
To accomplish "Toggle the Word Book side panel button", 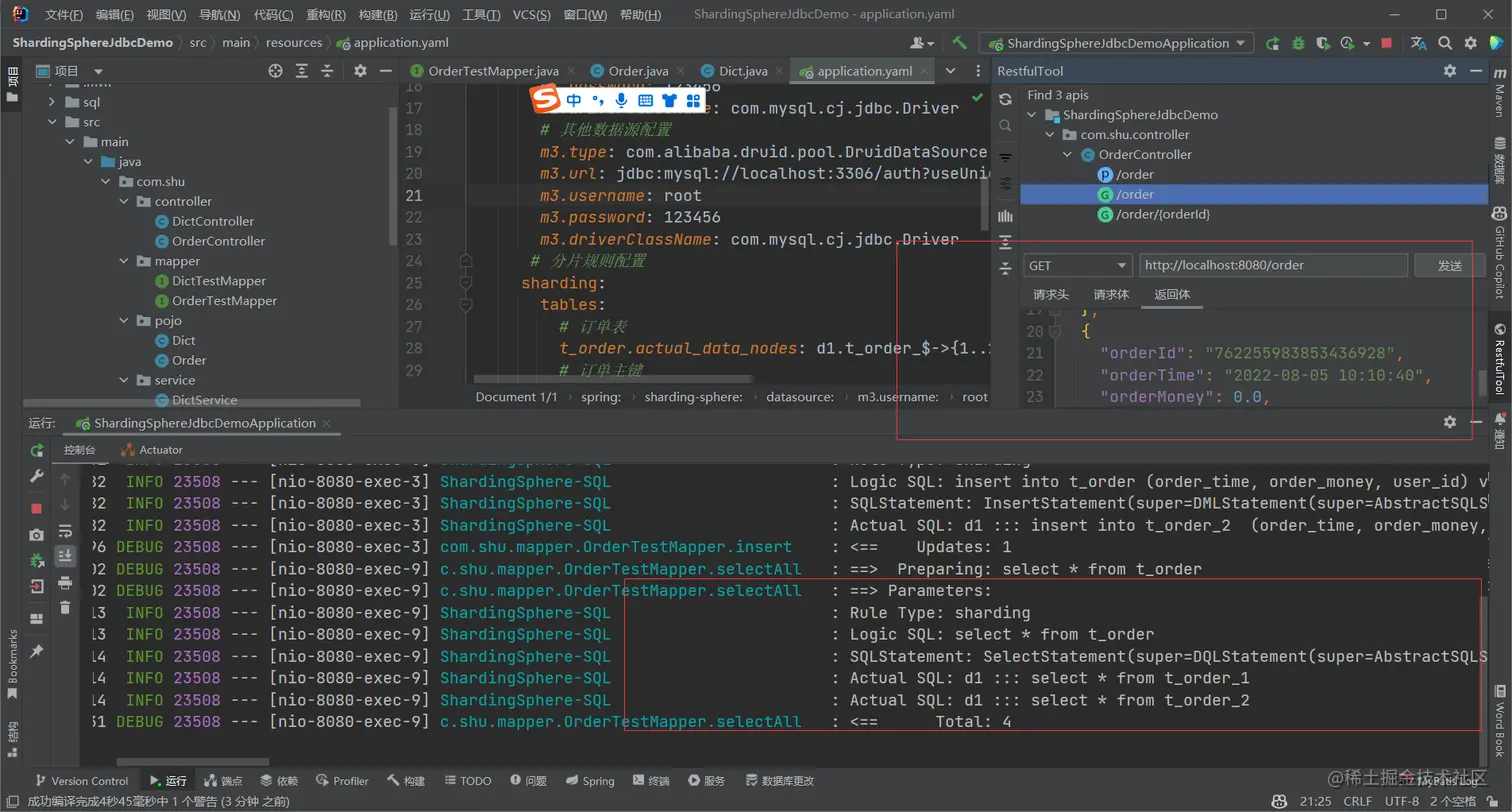I will [1499, 722].
